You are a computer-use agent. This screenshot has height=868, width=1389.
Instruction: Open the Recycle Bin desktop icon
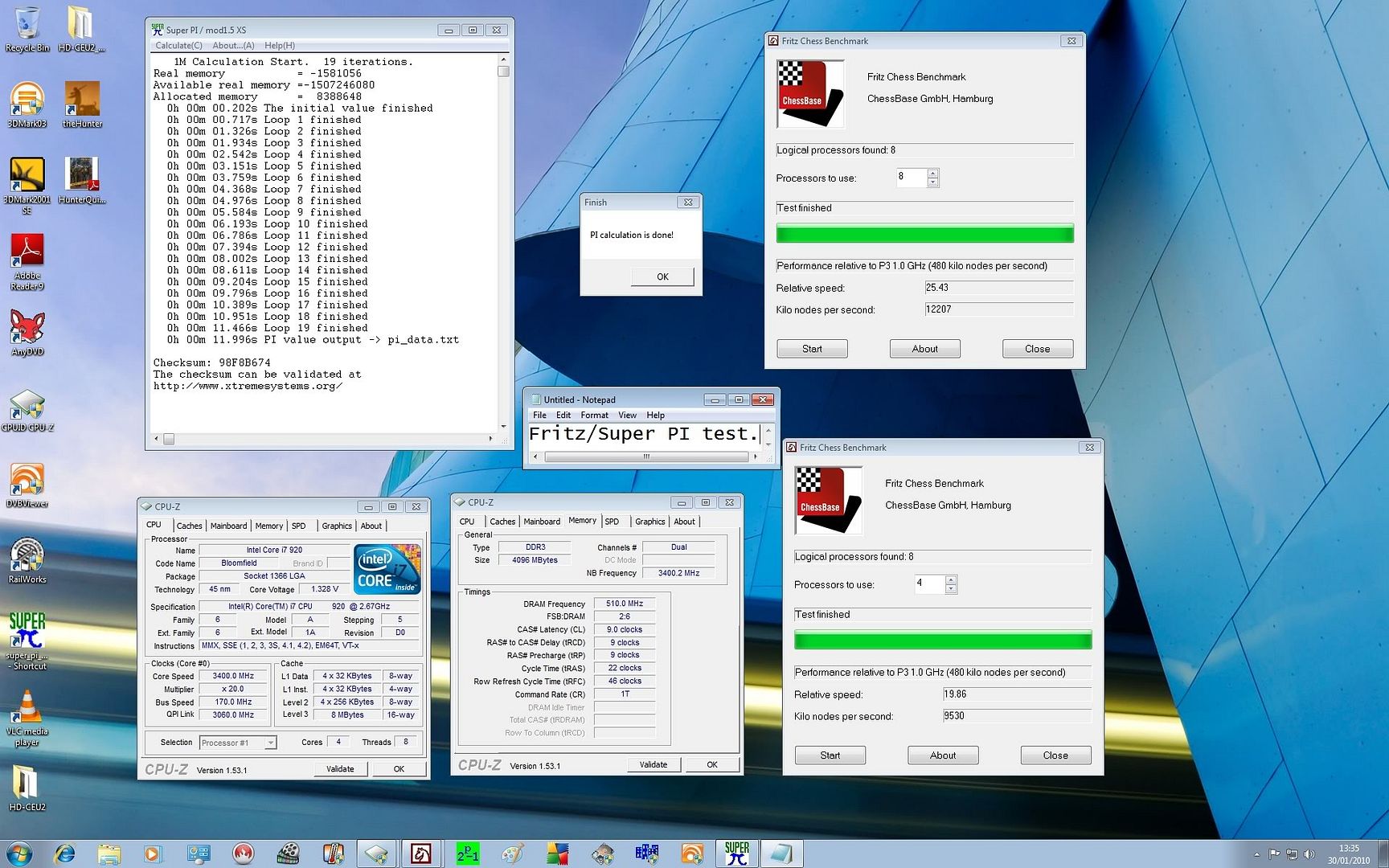tap(27, 29)
